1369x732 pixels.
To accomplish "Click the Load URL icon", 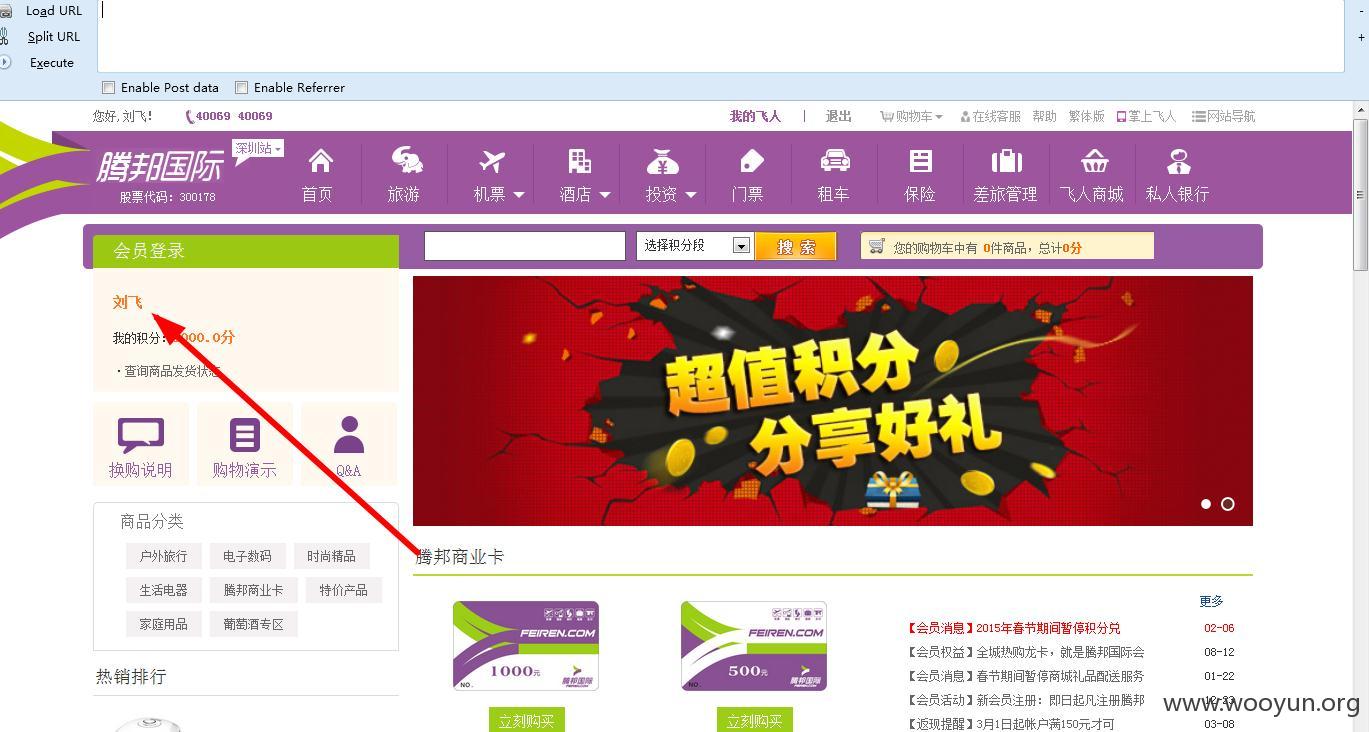I will [x=4, y=10].
